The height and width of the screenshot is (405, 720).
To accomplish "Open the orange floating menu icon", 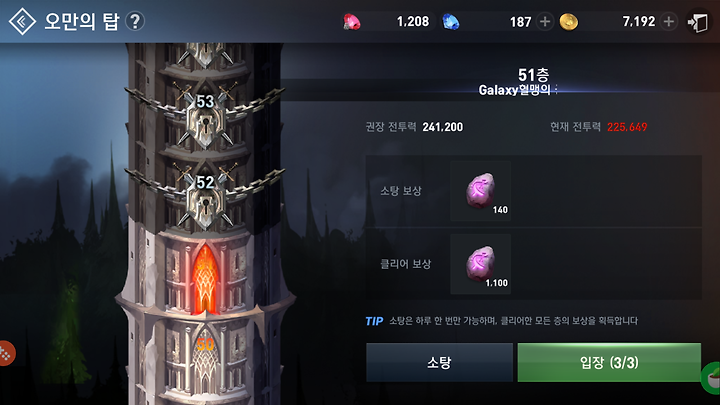I will point(6,353).
